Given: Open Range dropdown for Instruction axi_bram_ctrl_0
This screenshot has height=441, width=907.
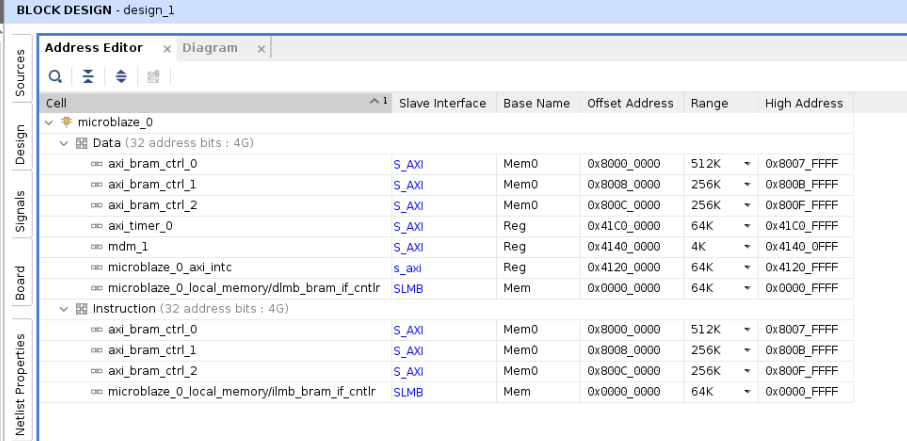Looking at the screenshot, I should (x=747, y=330).
